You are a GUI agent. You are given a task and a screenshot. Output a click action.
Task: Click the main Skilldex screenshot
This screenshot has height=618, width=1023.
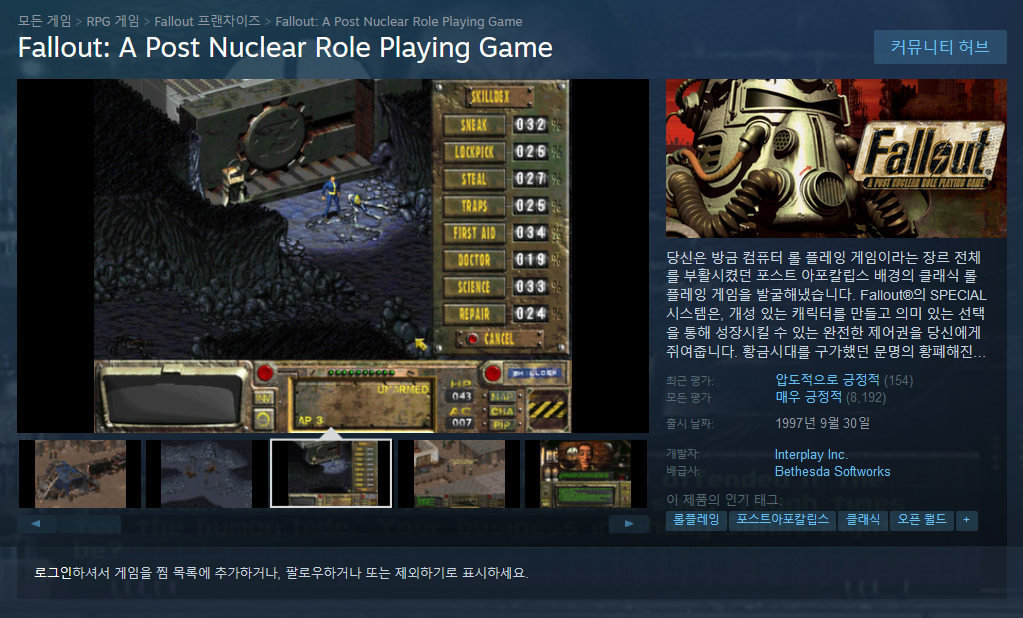333,256
